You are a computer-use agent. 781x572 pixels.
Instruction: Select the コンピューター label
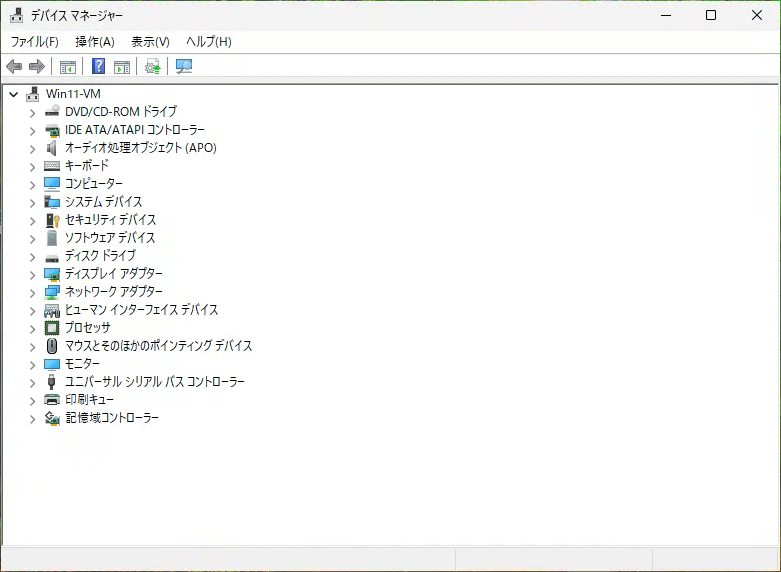(94, 184)
